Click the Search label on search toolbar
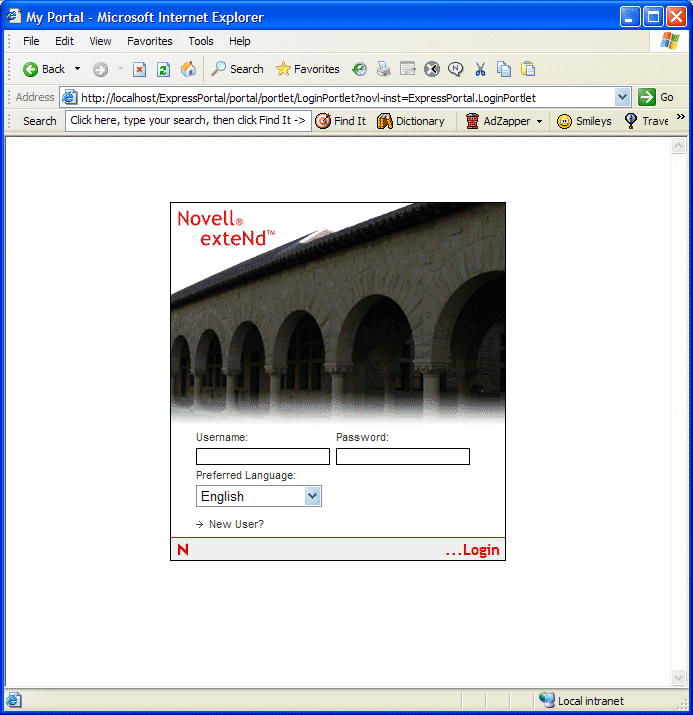The width and height of the screenshot is (693, 715). (x=40, y=121)
